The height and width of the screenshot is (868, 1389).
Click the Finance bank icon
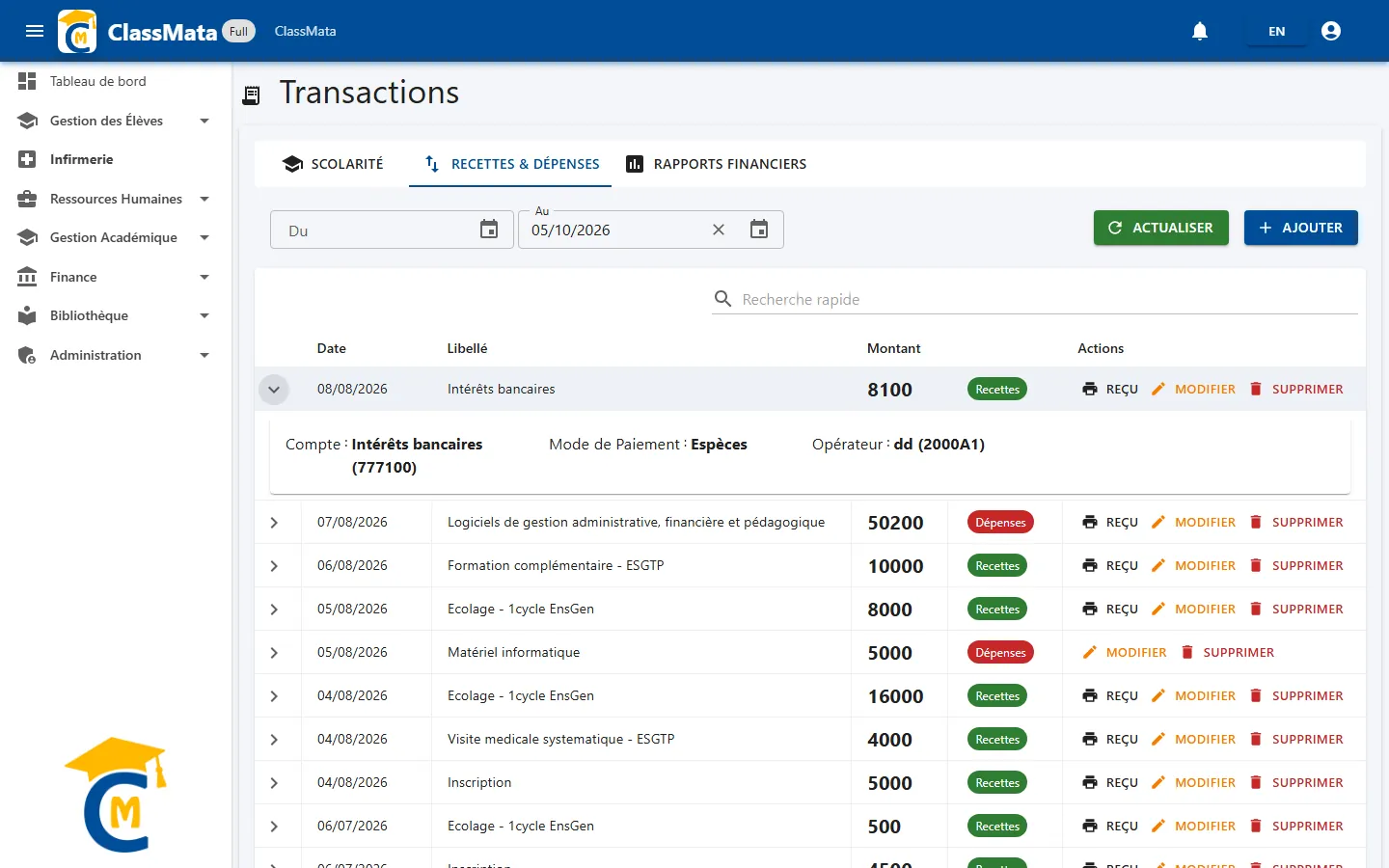tap(27, 277)
